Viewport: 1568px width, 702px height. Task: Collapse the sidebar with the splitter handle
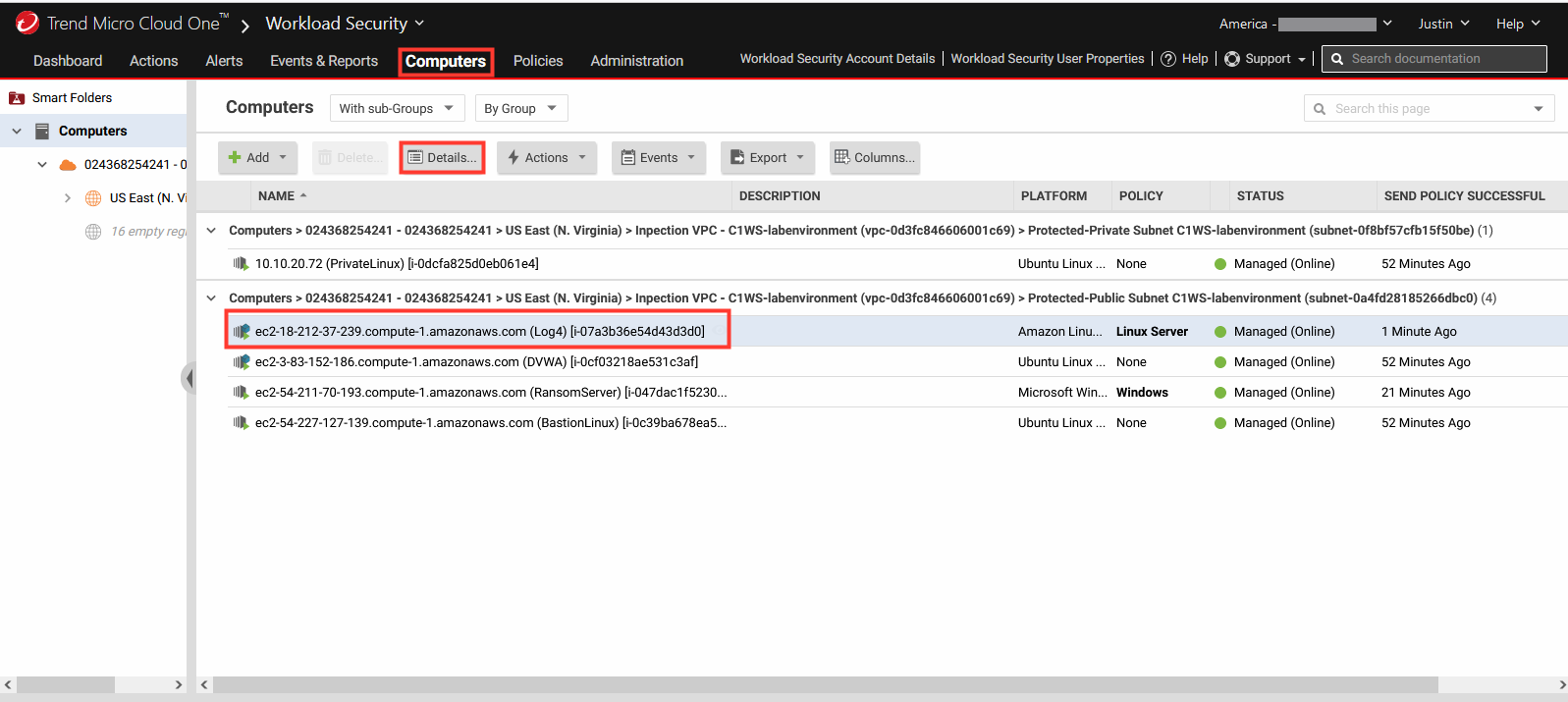point(189,378)
